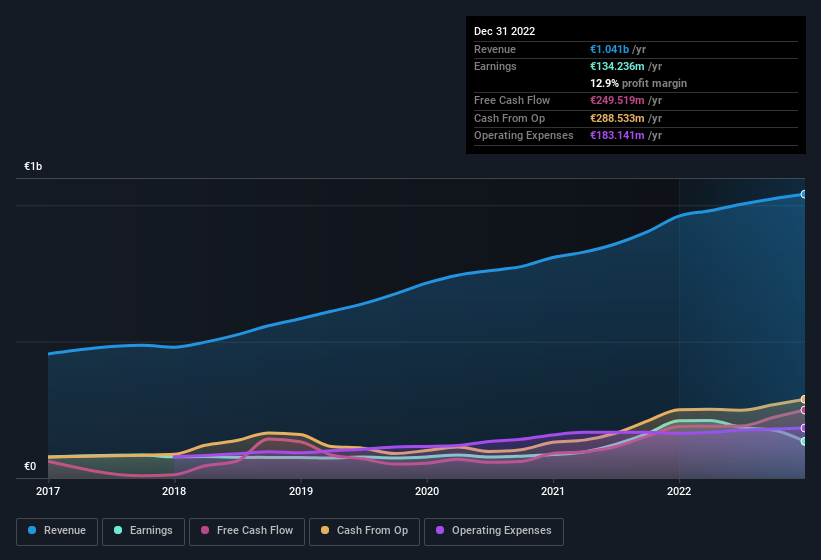The width and height of the screenshot is (821, 560).
Task: Toggle the Free Cash Flow legend button
Action: click(x=247, y=532)
